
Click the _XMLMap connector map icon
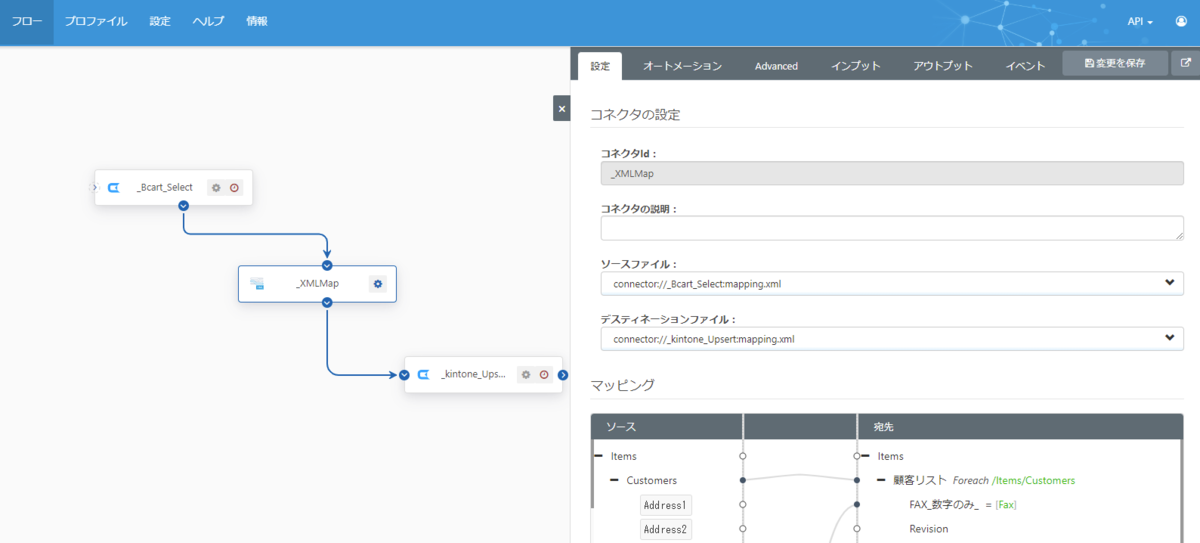click(257, 283)
